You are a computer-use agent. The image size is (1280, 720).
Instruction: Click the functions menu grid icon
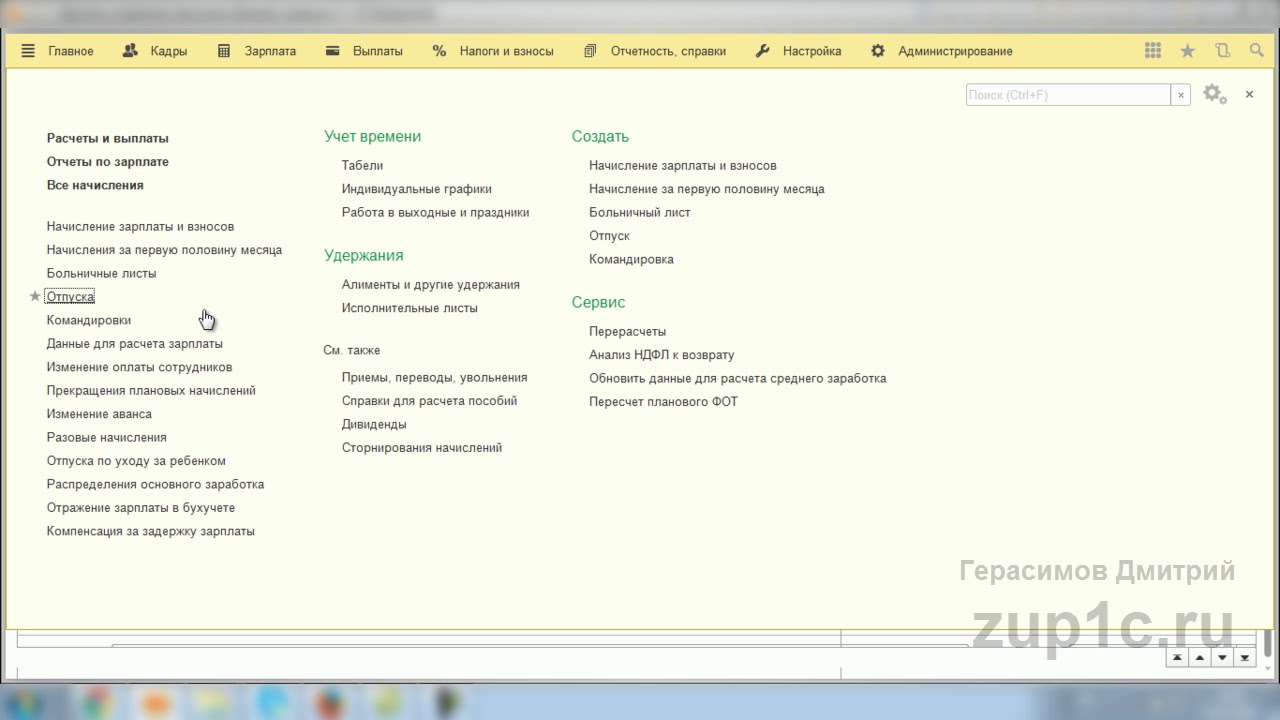pos(1153,51)
